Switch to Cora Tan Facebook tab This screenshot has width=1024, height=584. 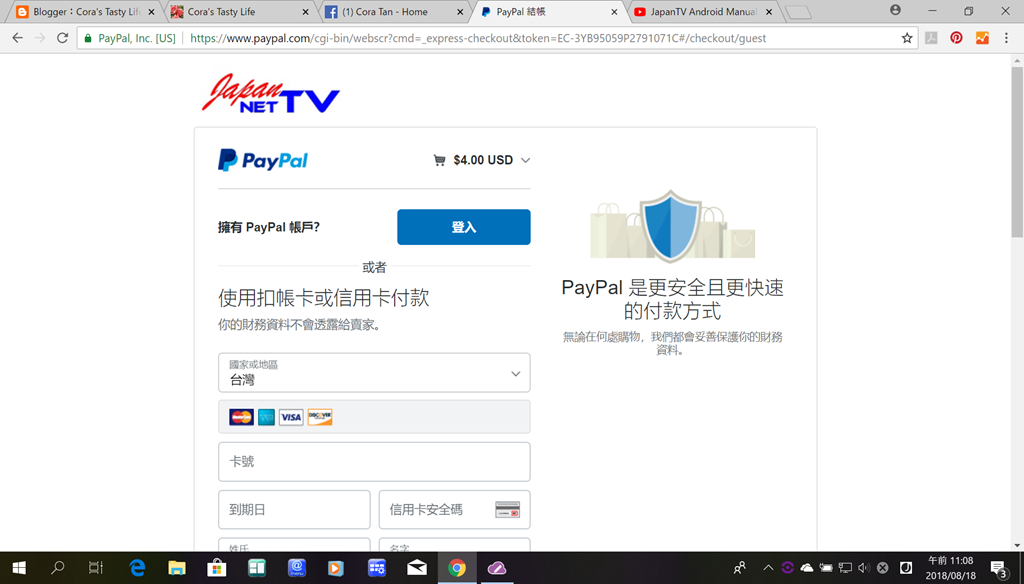pyautogui.click(x=394, y=12)
